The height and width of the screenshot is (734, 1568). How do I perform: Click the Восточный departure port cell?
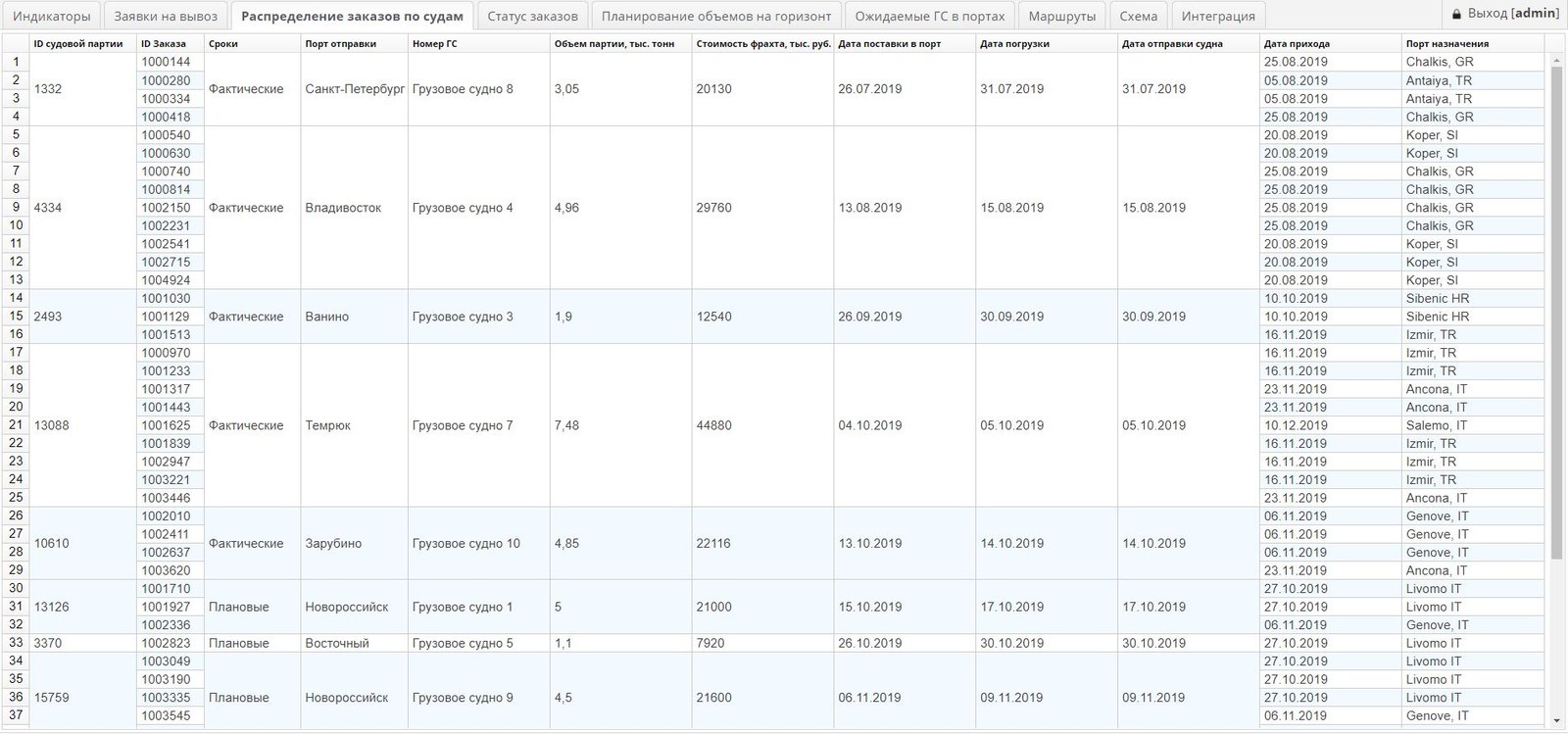pos(354,644)
